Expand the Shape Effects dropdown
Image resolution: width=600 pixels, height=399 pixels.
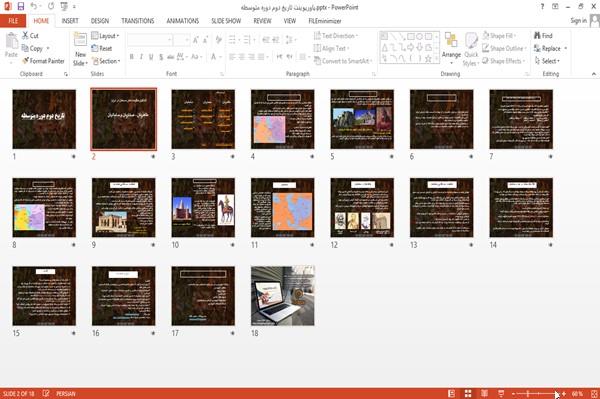504,61
